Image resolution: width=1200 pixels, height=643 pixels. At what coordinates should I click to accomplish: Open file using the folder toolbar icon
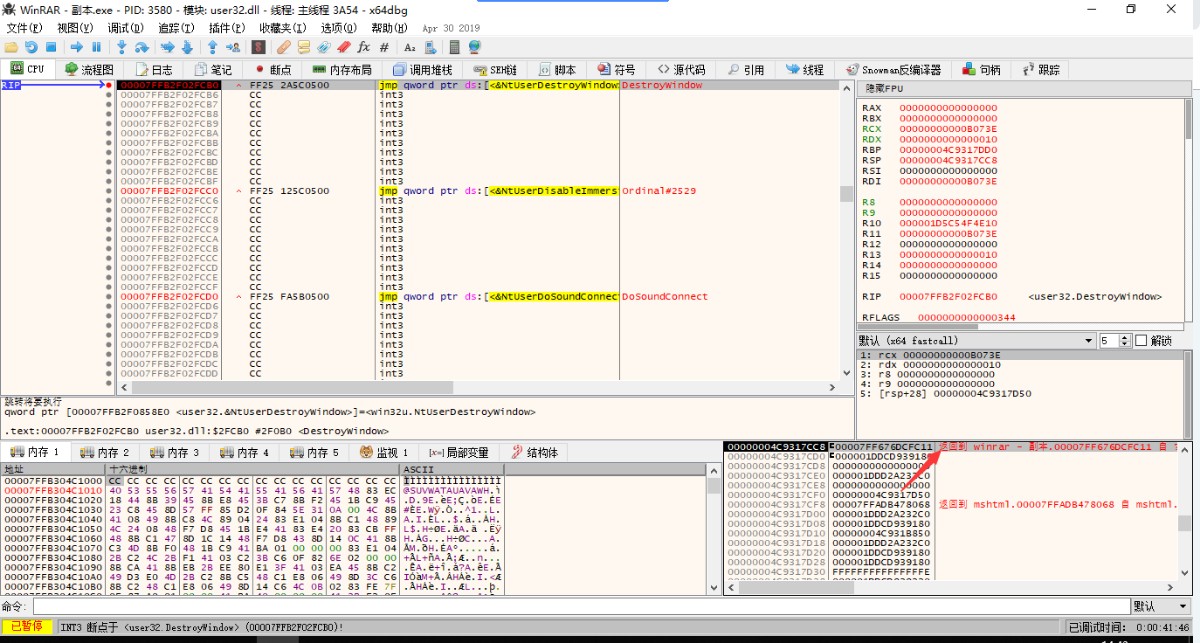coord(11,47)
